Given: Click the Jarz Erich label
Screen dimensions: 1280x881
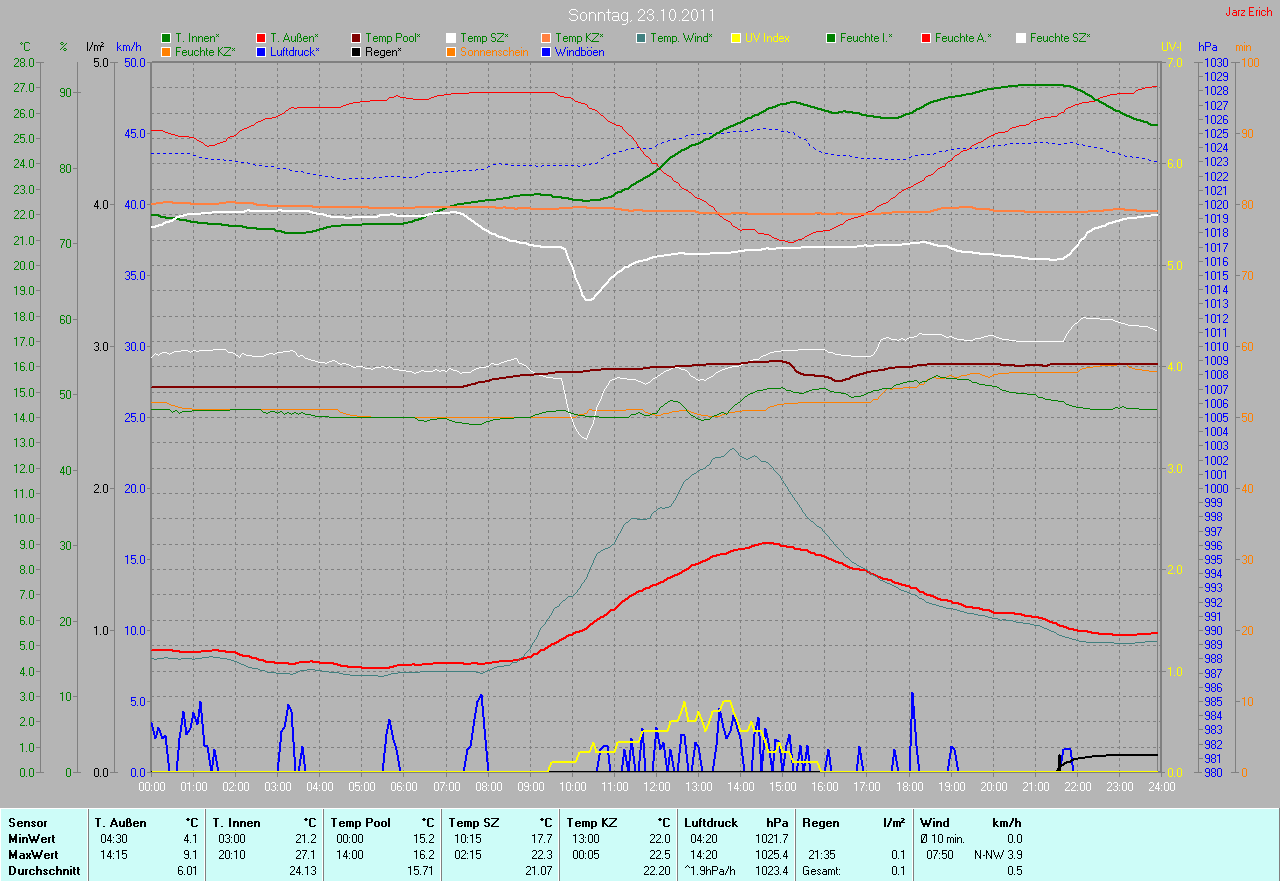Looking at the screenshot, I should 1248,12.
